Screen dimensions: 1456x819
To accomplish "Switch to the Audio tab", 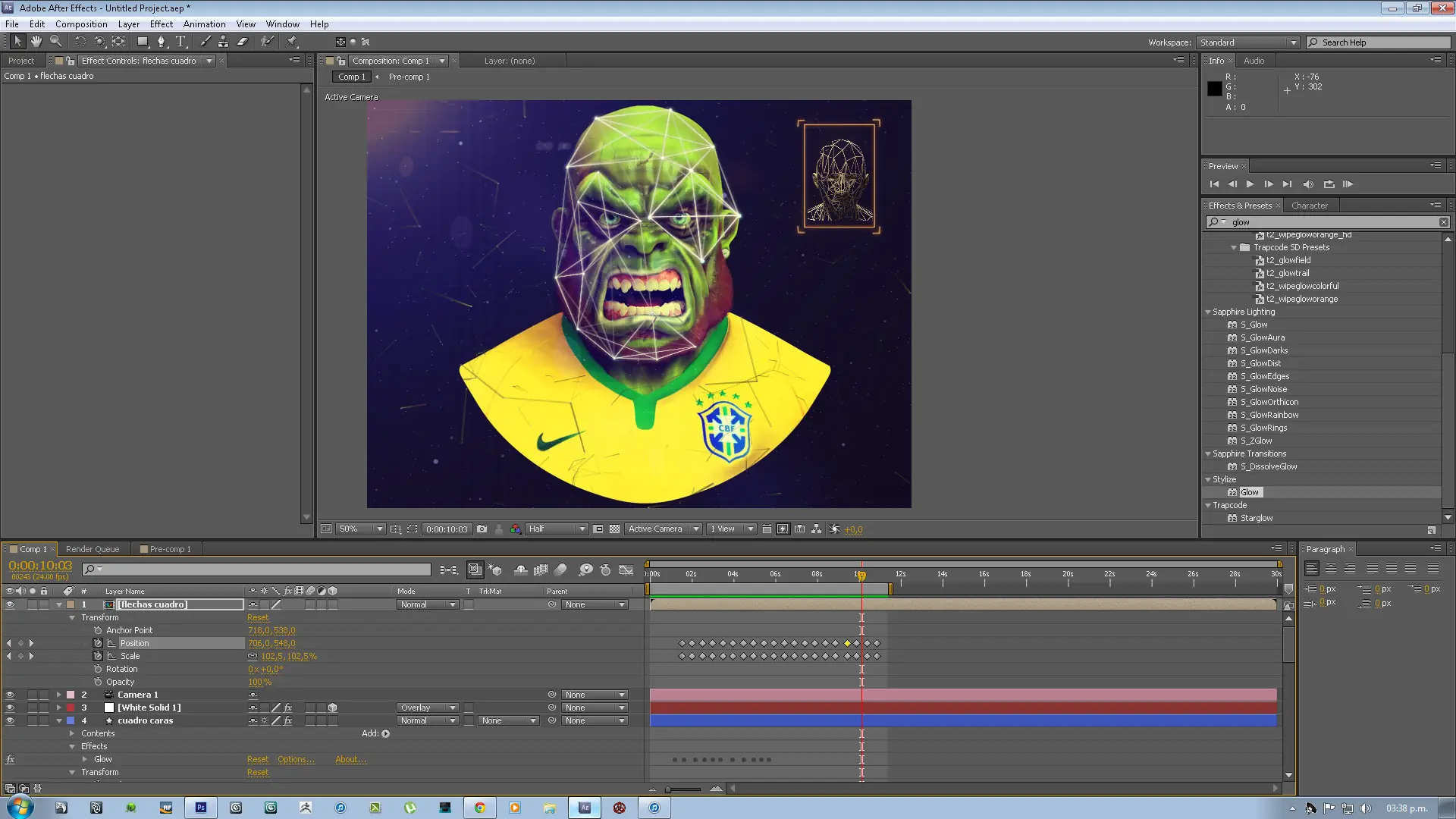I will [1254, 61].
